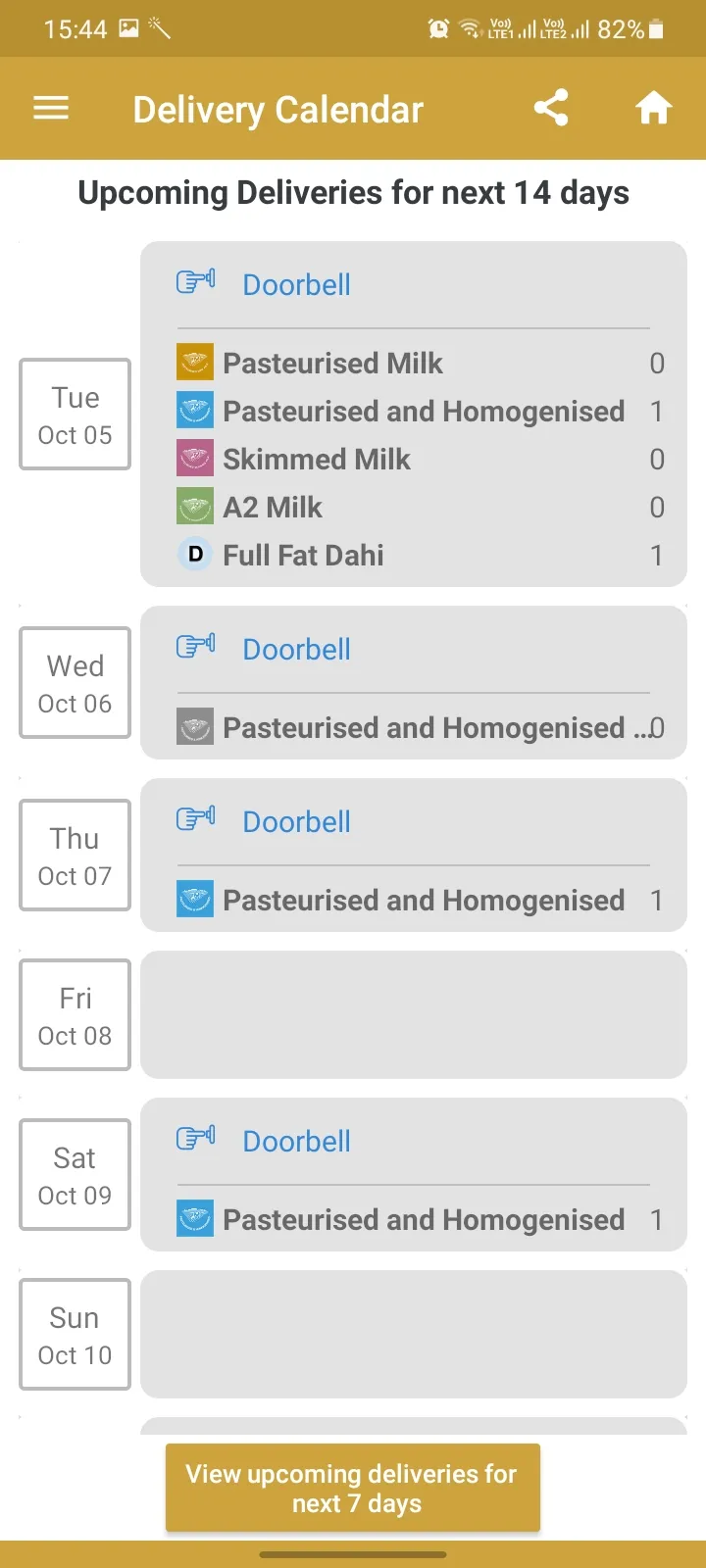The width and height of the screenshot is (706, 1568).
Task: Tap the share icon in header
Action: (x=551, y=108)
